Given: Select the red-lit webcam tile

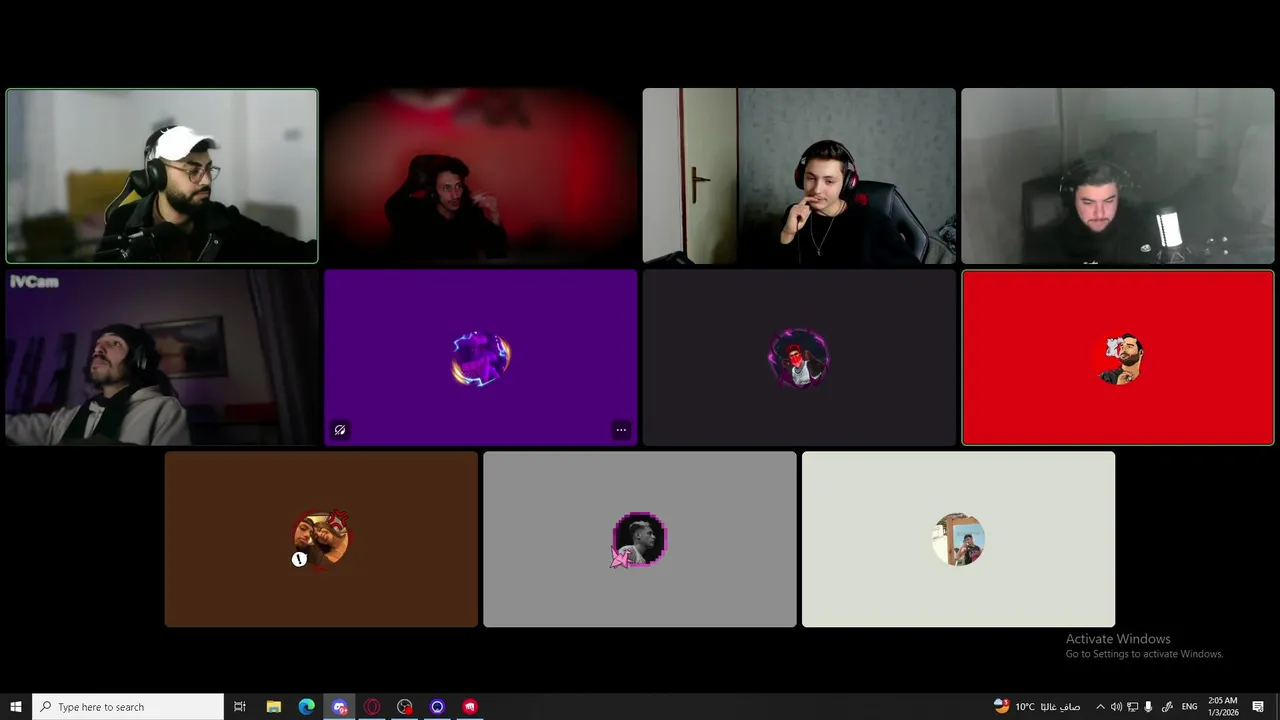Looking at the screenshot, I should pos(480,176).
